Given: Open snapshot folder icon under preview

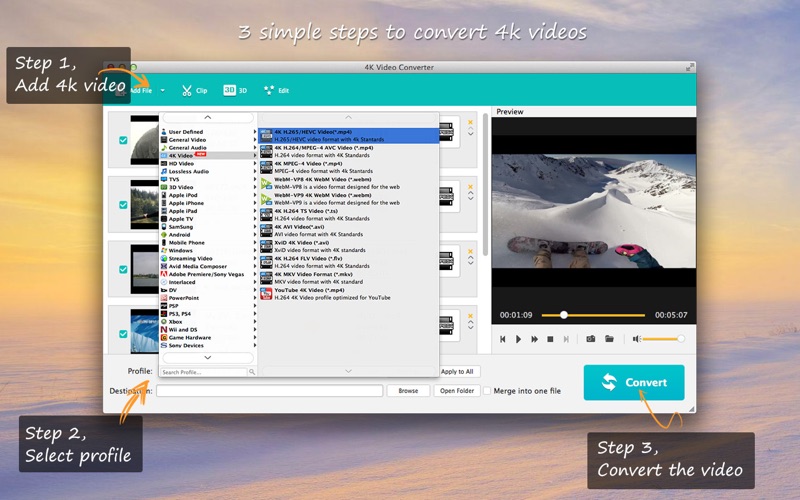Looking at the screenshot, I should click(x=608, y=339).
